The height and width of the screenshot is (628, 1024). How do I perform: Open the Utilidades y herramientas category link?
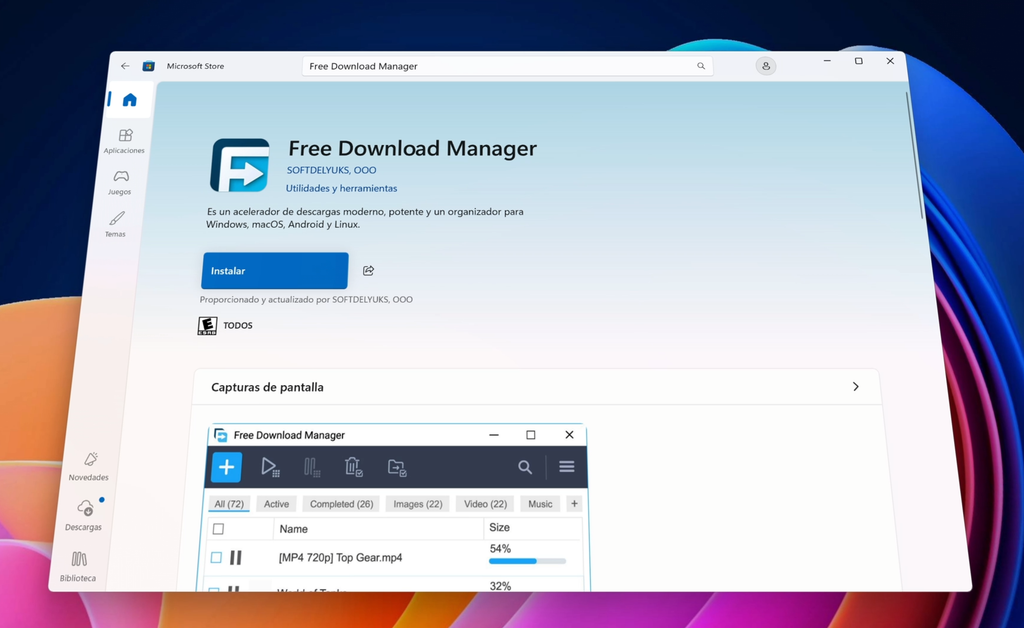(x=342, y=188)
